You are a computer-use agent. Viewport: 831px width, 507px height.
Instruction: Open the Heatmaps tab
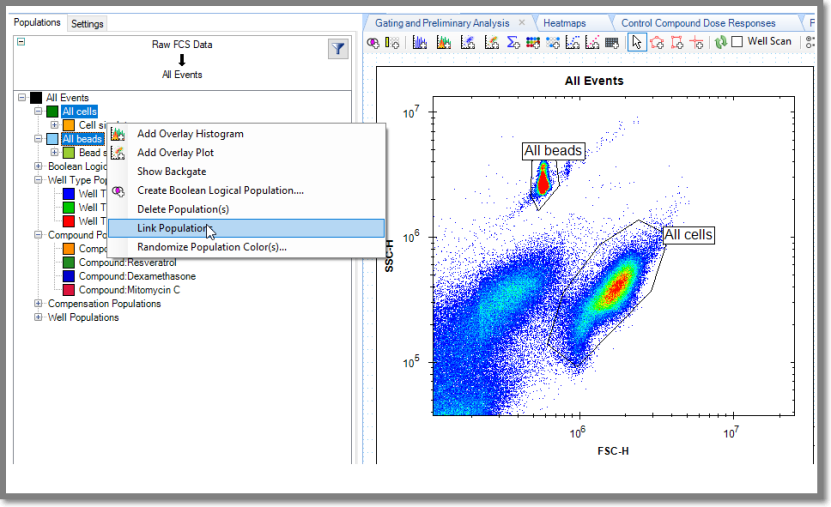click(564, 23)
